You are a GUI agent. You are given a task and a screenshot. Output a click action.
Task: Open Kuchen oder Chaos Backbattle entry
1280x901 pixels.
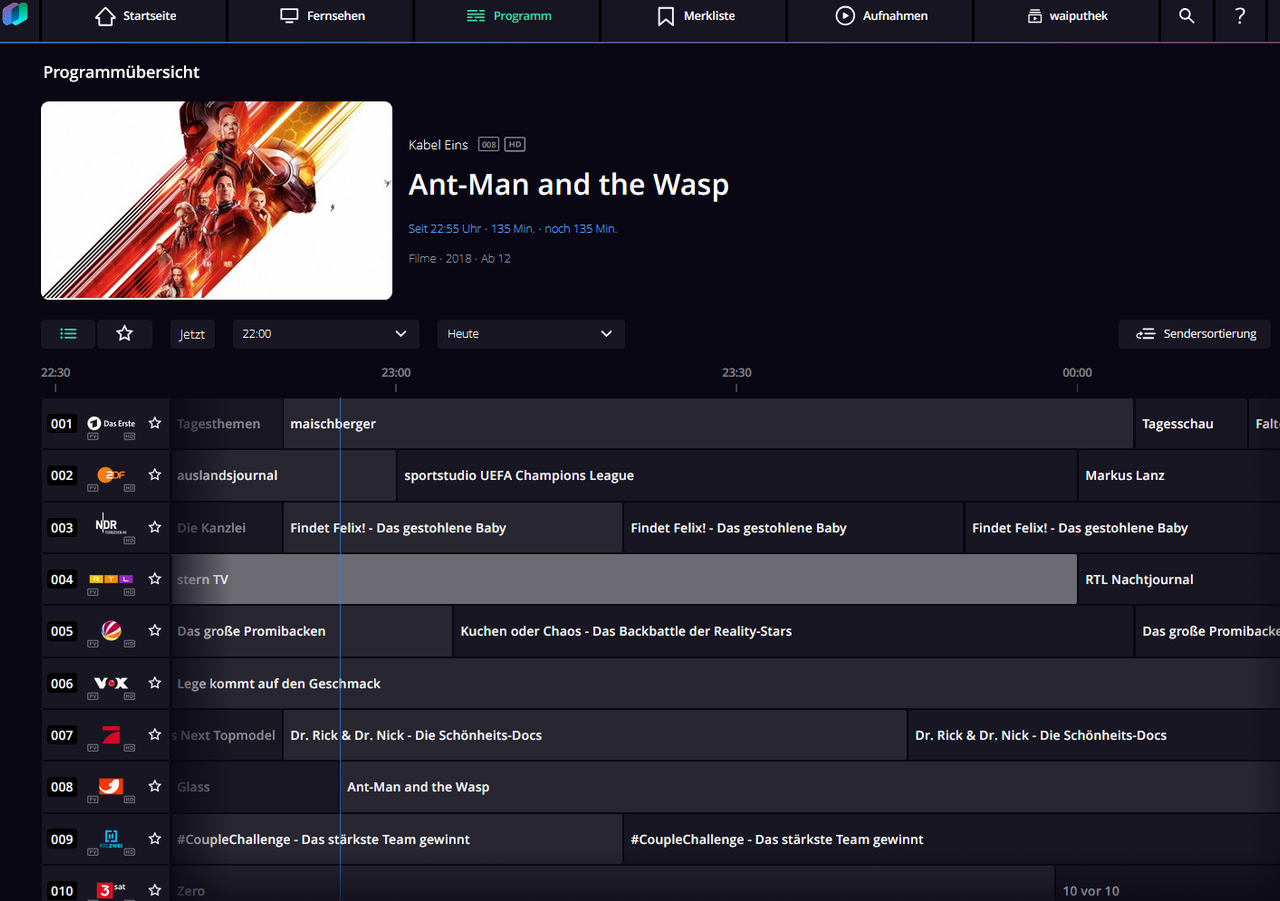(793, 632)
